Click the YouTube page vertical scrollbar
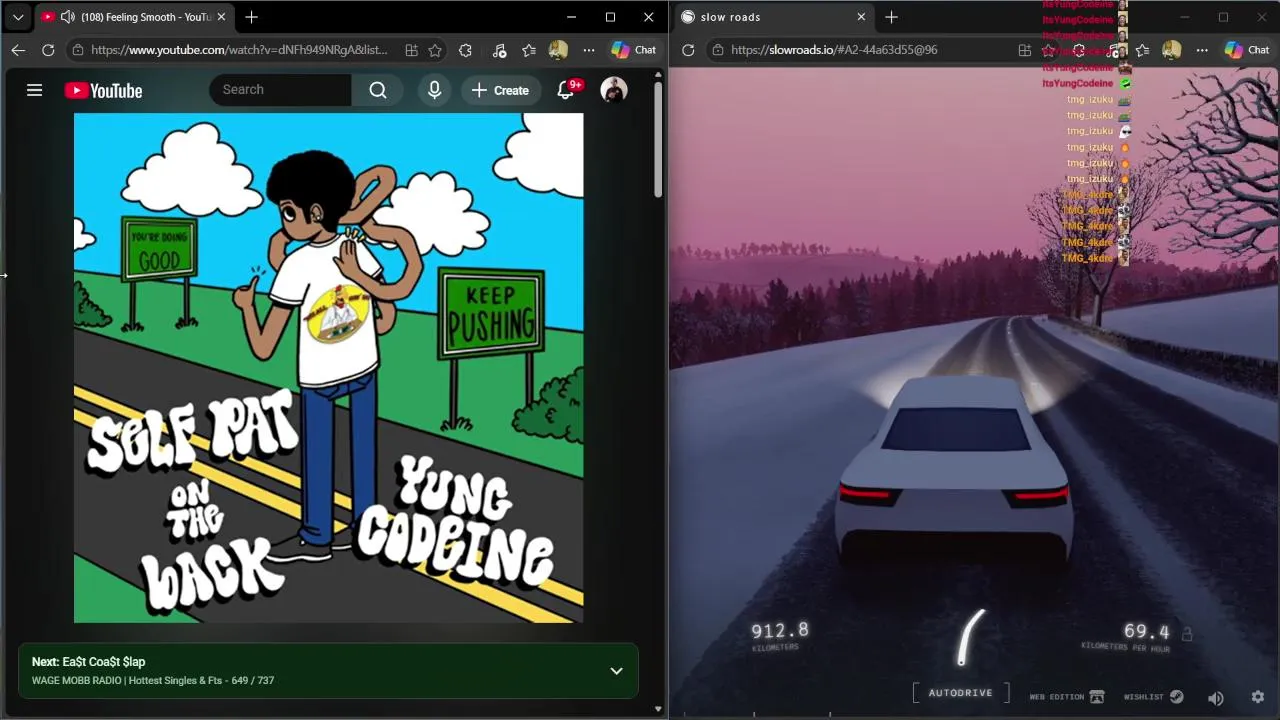Screen dimensions: 1280x720 658,140
